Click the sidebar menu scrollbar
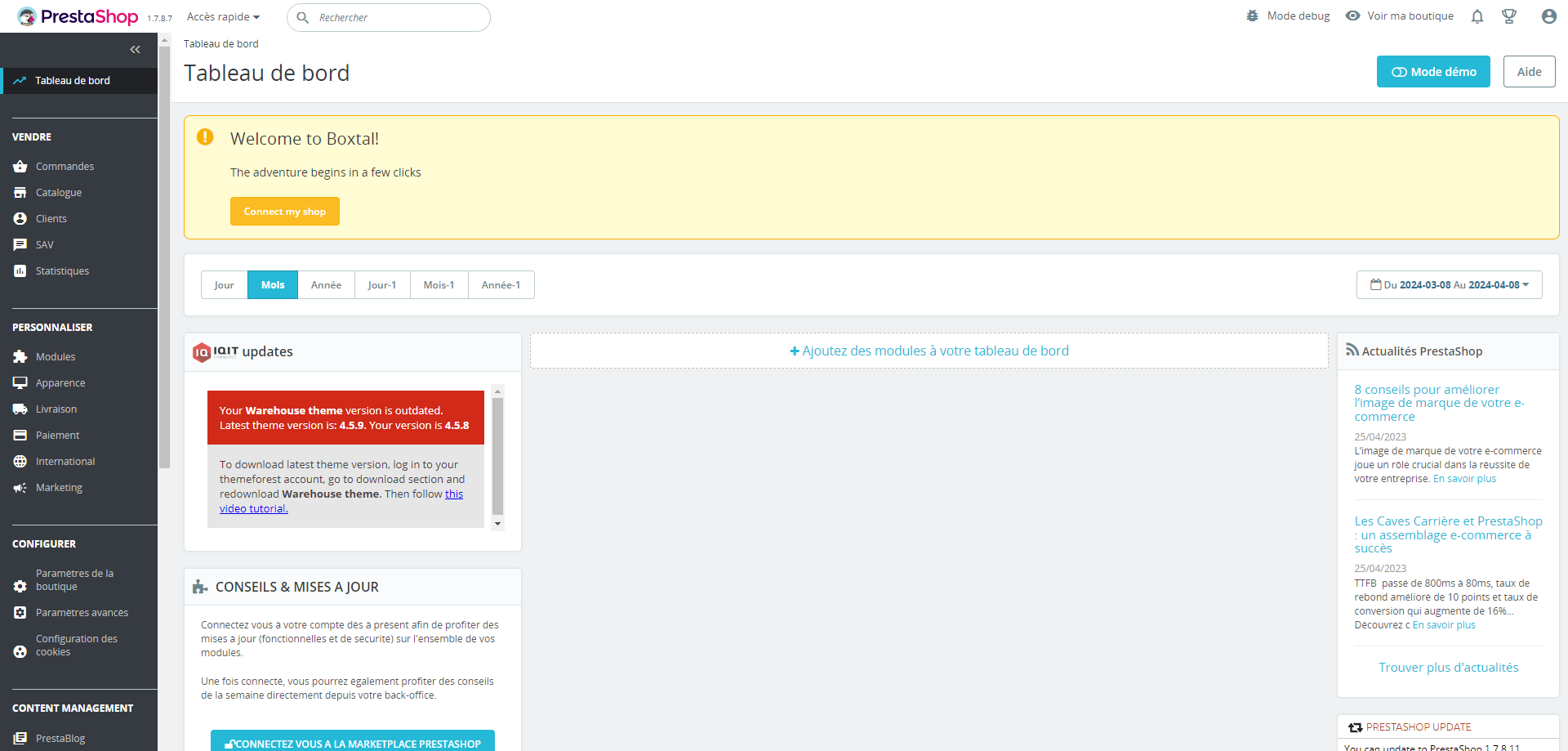1568x751 pixels. point(164,257)
